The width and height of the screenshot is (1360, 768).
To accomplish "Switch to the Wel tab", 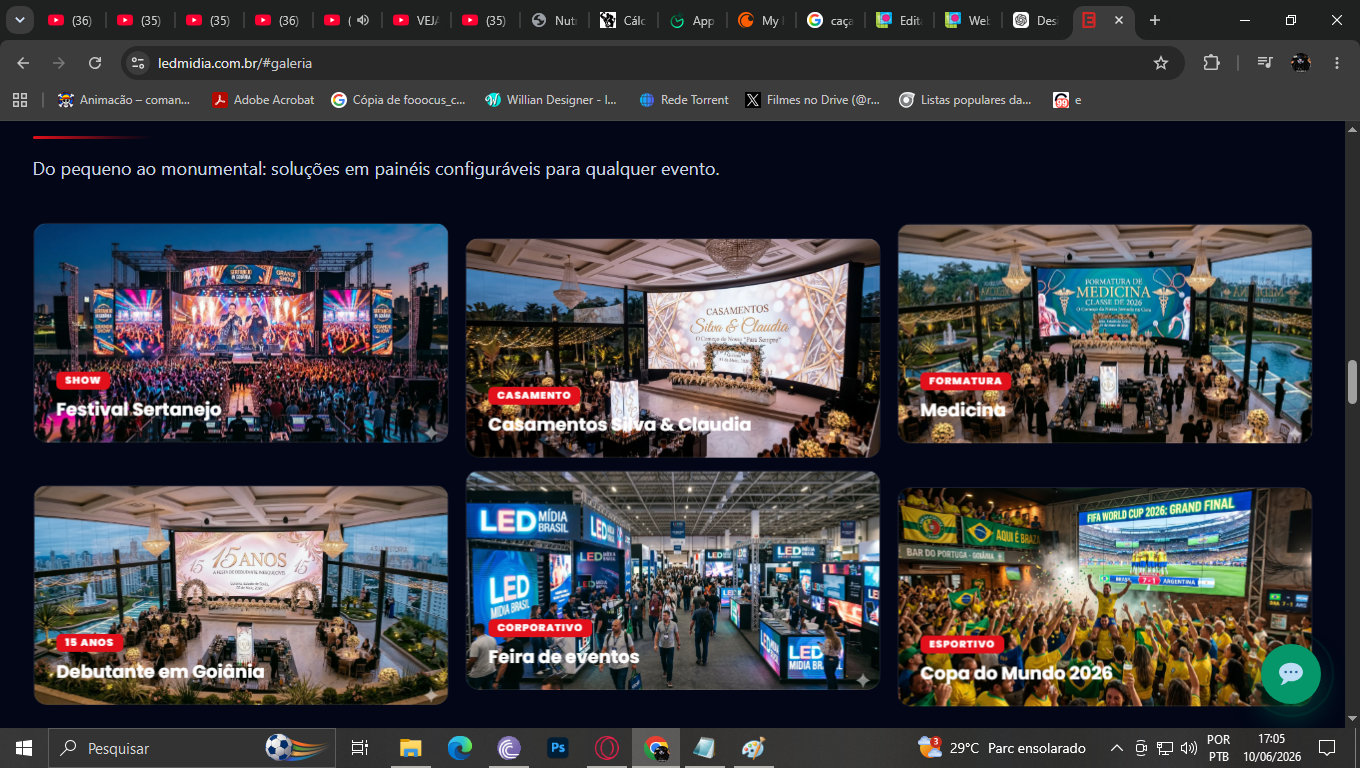I will tap(967, 20).
